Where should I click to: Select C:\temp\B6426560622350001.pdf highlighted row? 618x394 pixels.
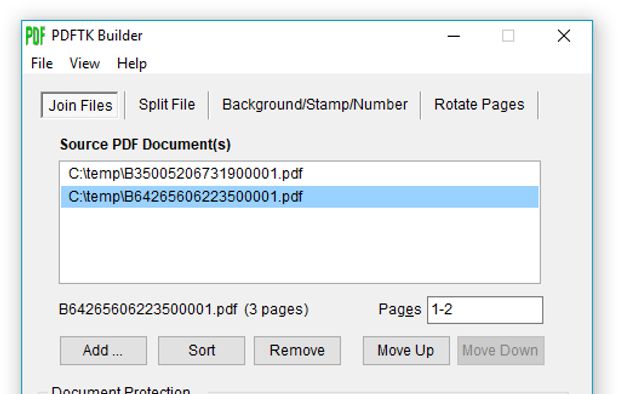[300, 197]
